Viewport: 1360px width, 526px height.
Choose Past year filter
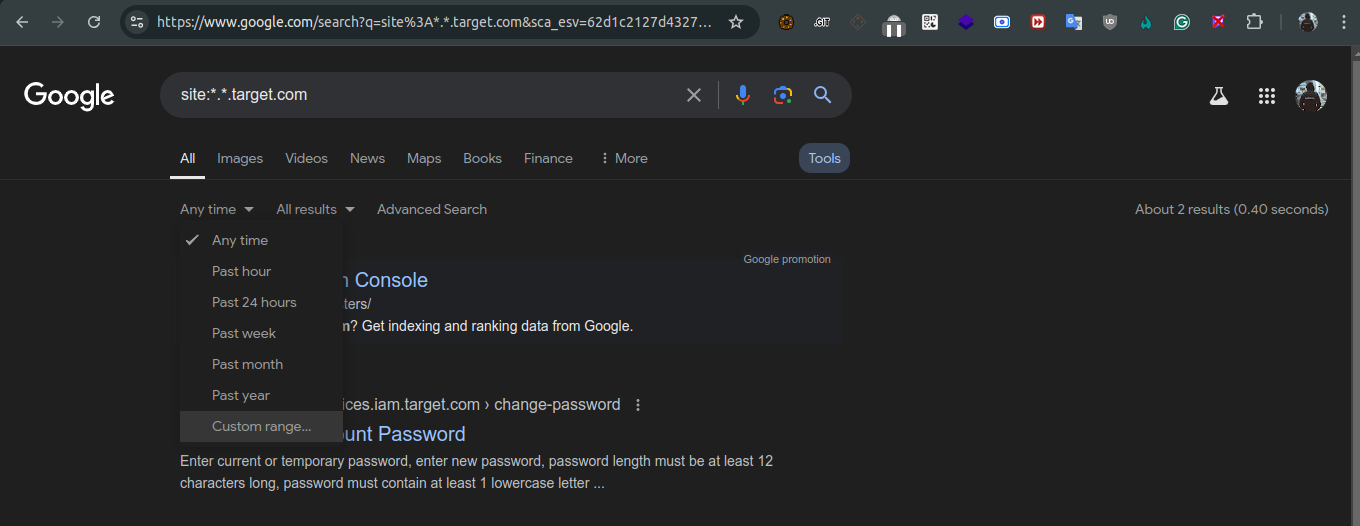click(x=261, y=395)
